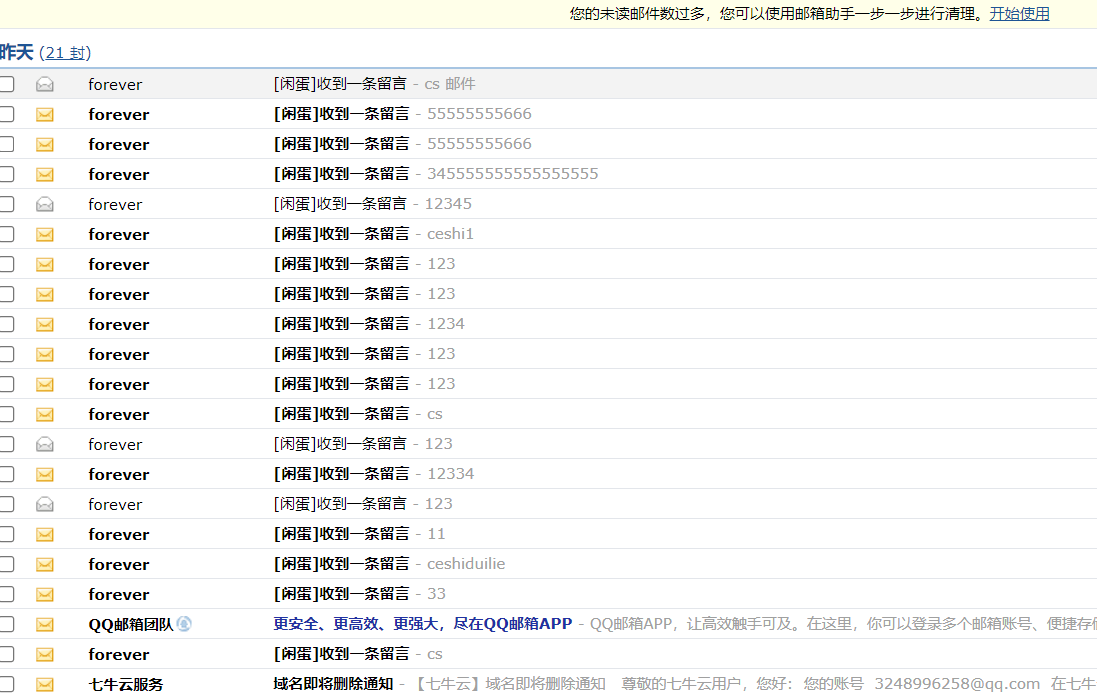This screenshot has width=1097, height=695.
Task: Click the unread envelope icon beside the "ceshiduilie" email
Action: tap(44, 564)
